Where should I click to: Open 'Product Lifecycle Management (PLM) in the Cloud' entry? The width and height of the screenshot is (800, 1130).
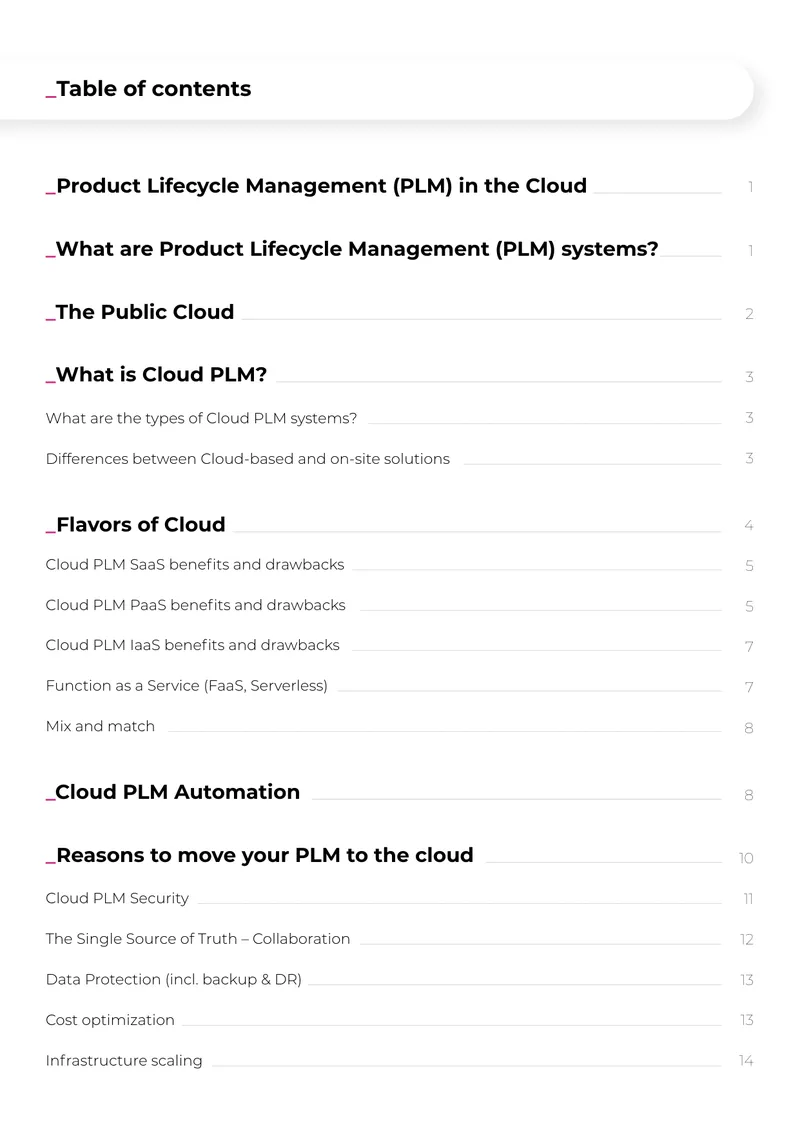pos(316,186)
